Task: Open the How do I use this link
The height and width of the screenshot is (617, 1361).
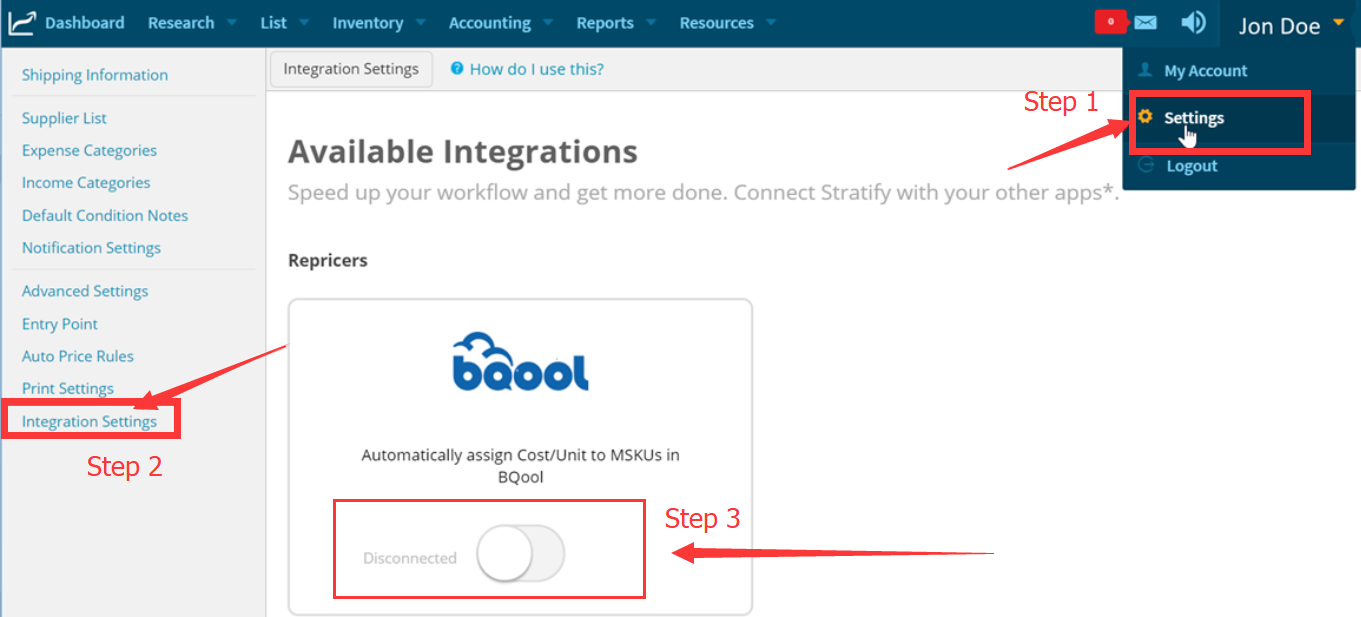Action: (536, 69)
